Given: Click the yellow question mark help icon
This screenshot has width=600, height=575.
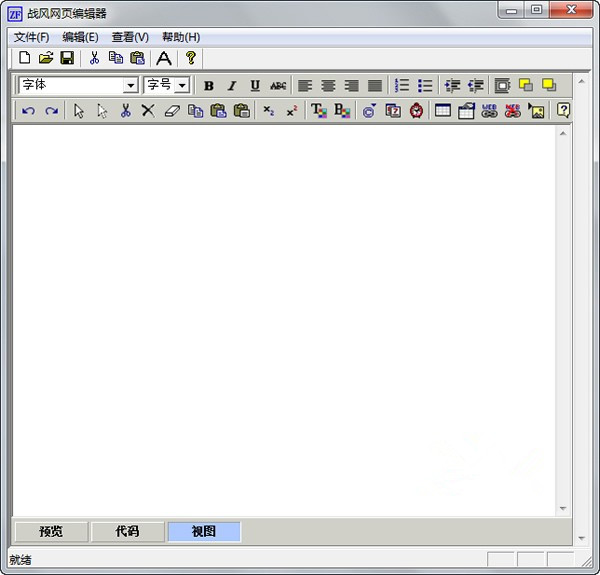Looking at the screenshot, I should click(191, 58).
